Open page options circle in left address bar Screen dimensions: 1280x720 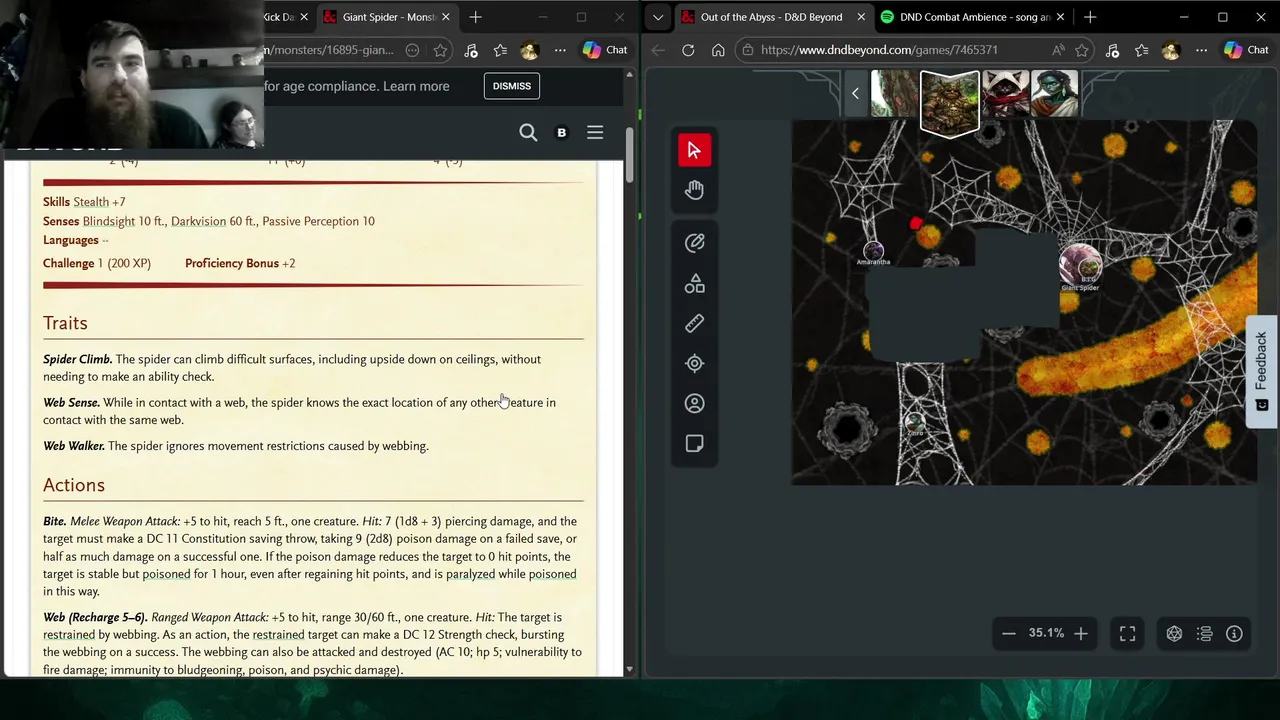(412, 50)
